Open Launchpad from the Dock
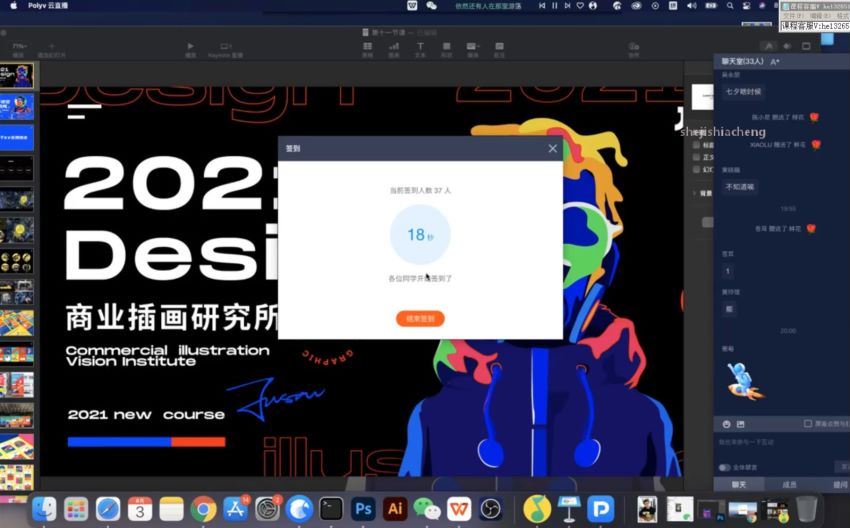The width and height of the screenshot is (850, 528). point(76,509)
